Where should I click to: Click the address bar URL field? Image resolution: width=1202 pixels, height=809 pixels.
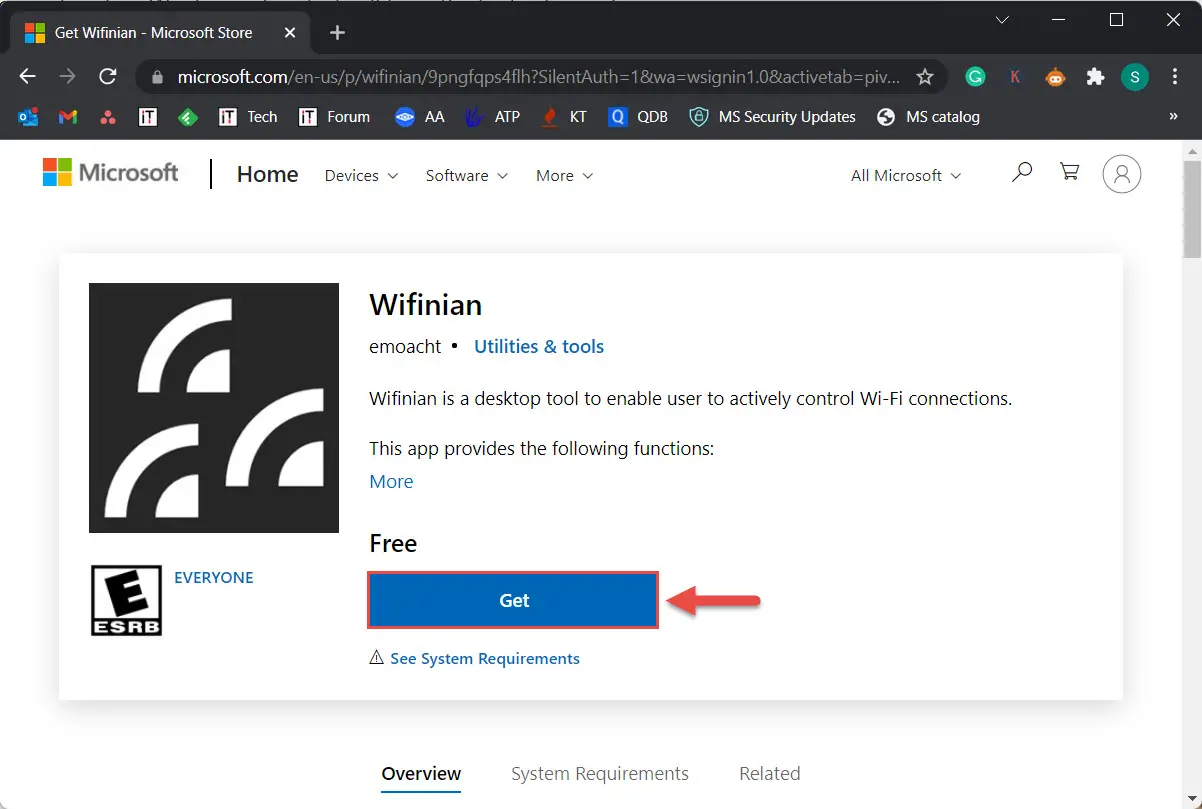[538, 77]
